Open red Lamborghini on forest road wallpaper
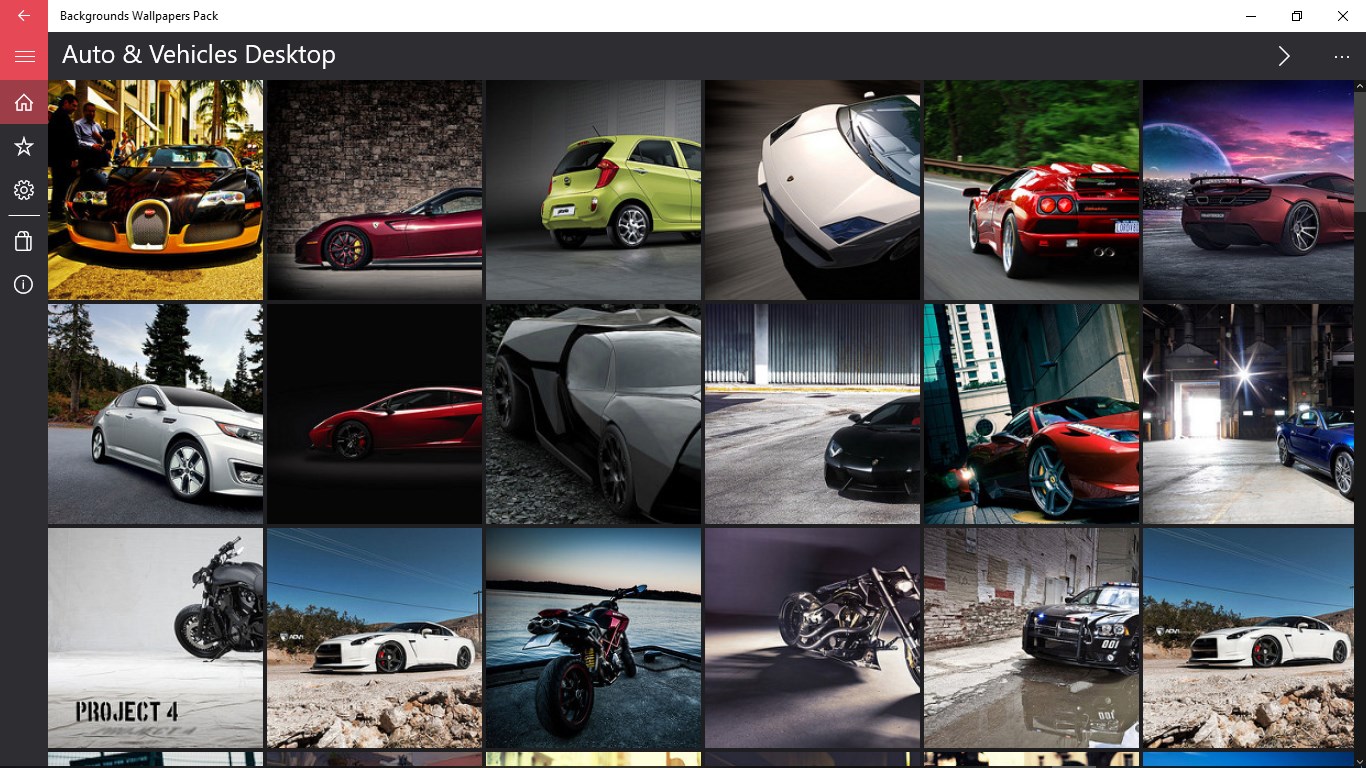This screenshot has height=768, width=1366. 1032,190
